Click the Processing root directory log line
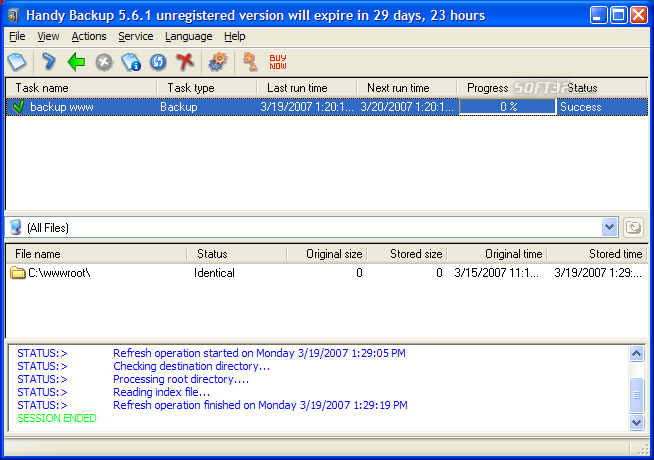This screenshot has width=654, height=460. tap(181, 379)
